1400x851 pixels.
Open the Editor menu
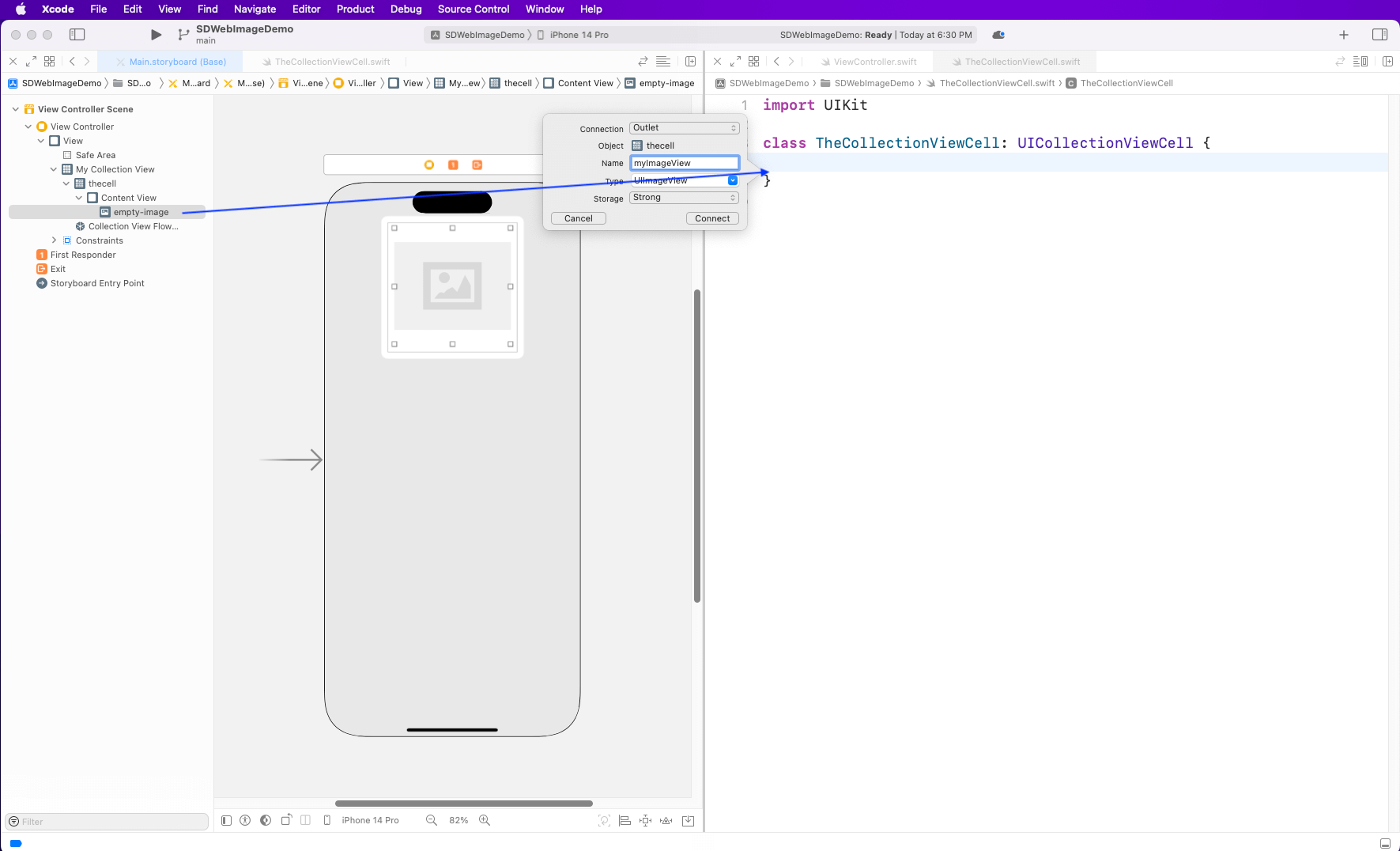pos(306,9)
